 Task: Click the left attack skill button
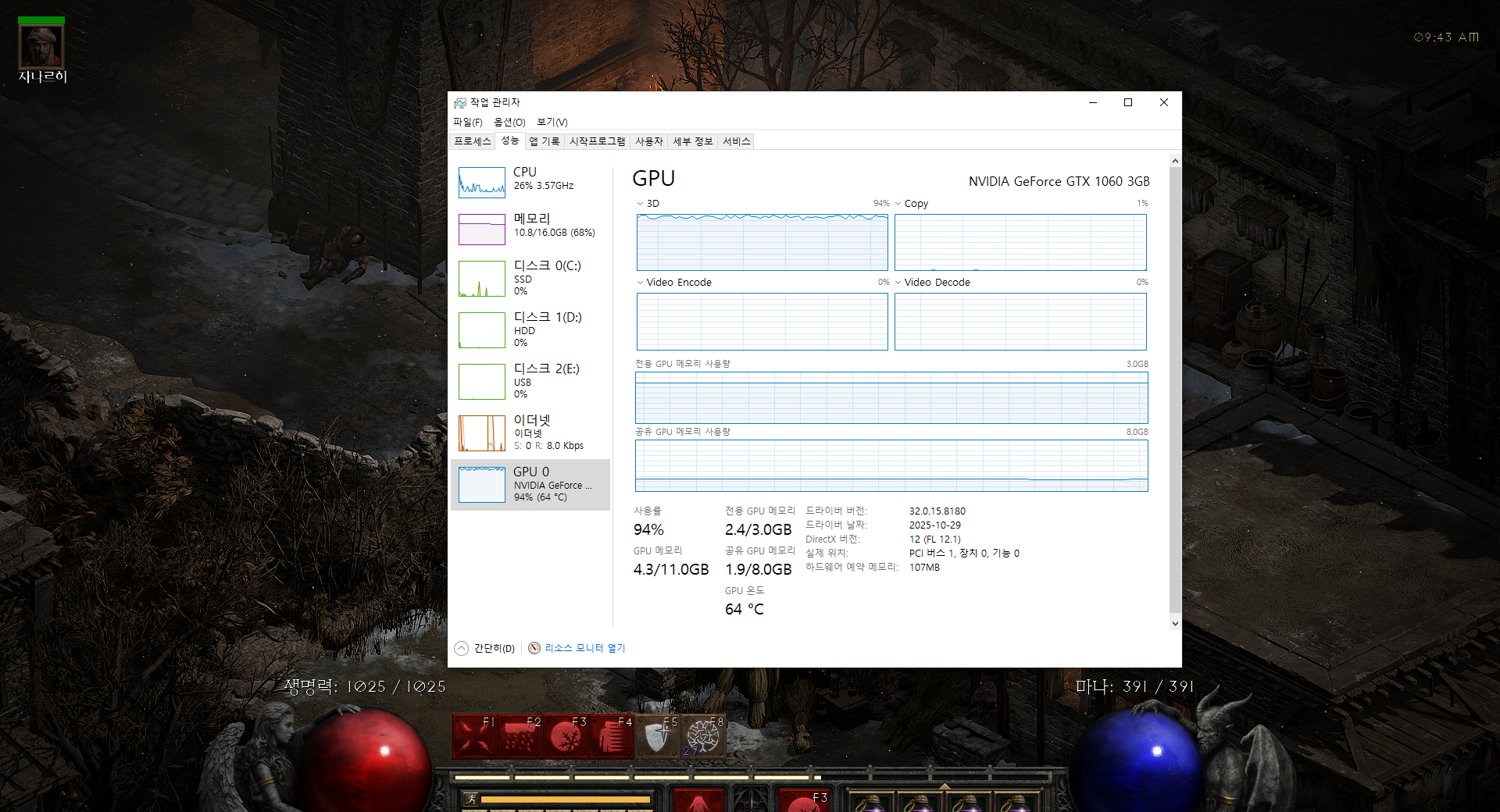(x=698, y=800)
